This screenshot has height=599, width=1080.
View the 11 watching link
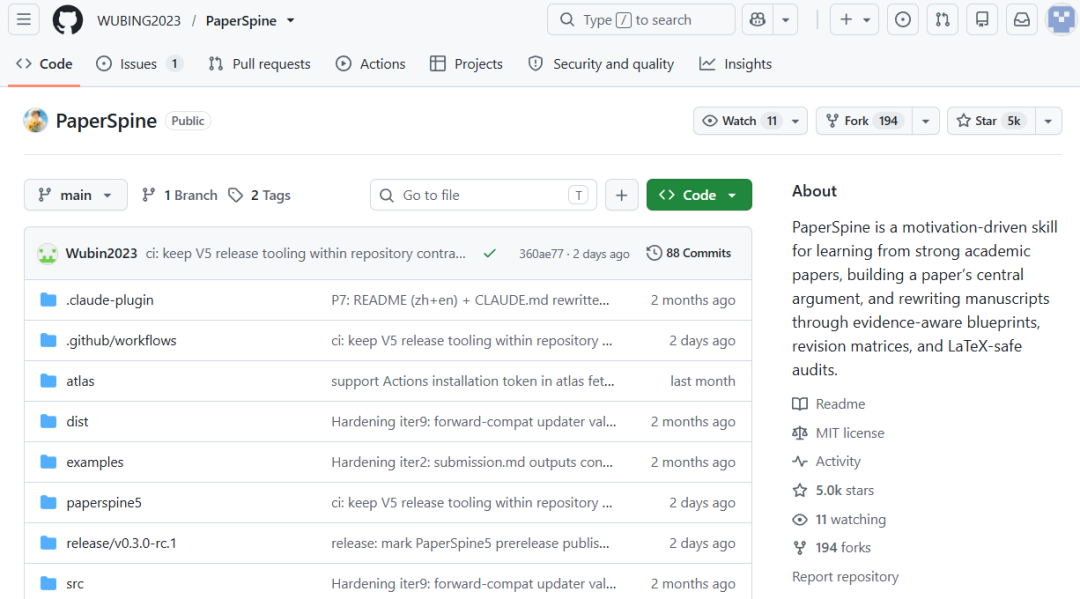pyautogui.click(x=840, y=519)
